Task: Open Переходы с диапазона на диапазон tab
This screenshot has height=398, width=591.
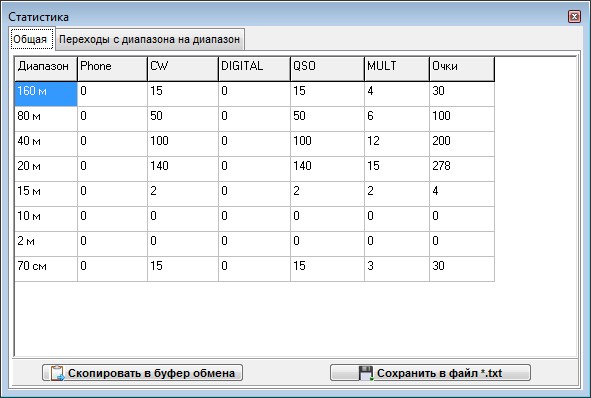Action: click(x=150, y=39)
